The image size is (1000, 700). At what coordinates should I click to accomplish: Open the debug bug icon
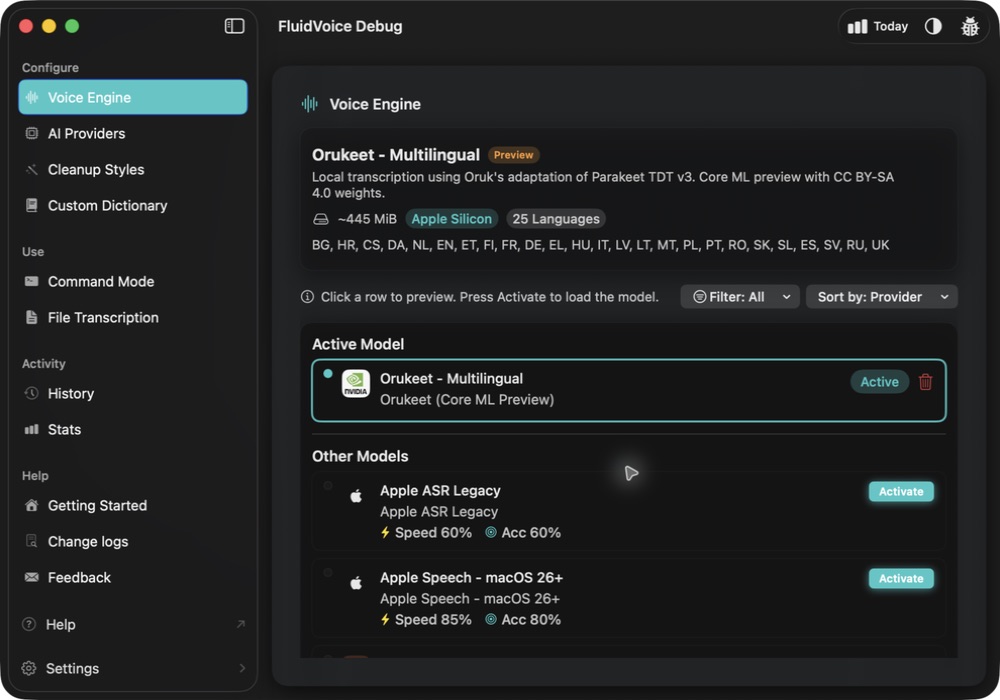coord(970,26)
